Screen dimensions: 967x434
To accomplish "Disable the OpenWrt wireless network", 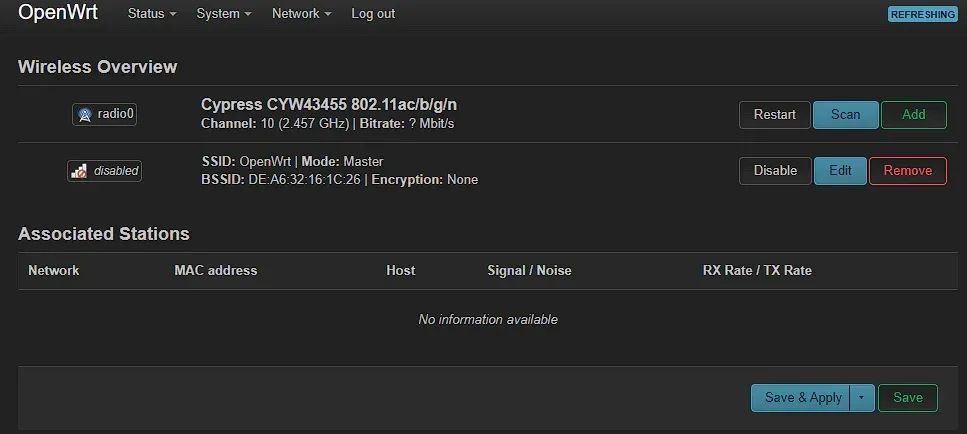I will (775, 171).
